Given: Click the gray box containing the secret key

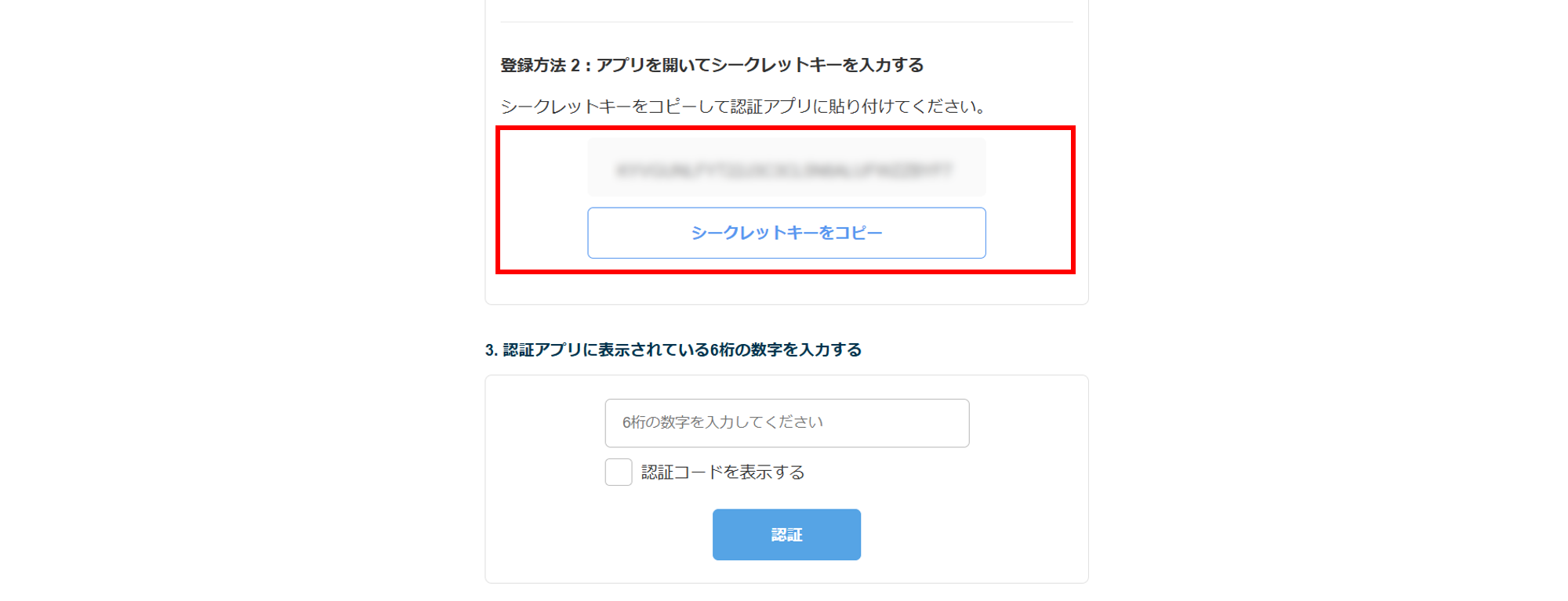Looking at the screenshot, I should click(786, 168).
